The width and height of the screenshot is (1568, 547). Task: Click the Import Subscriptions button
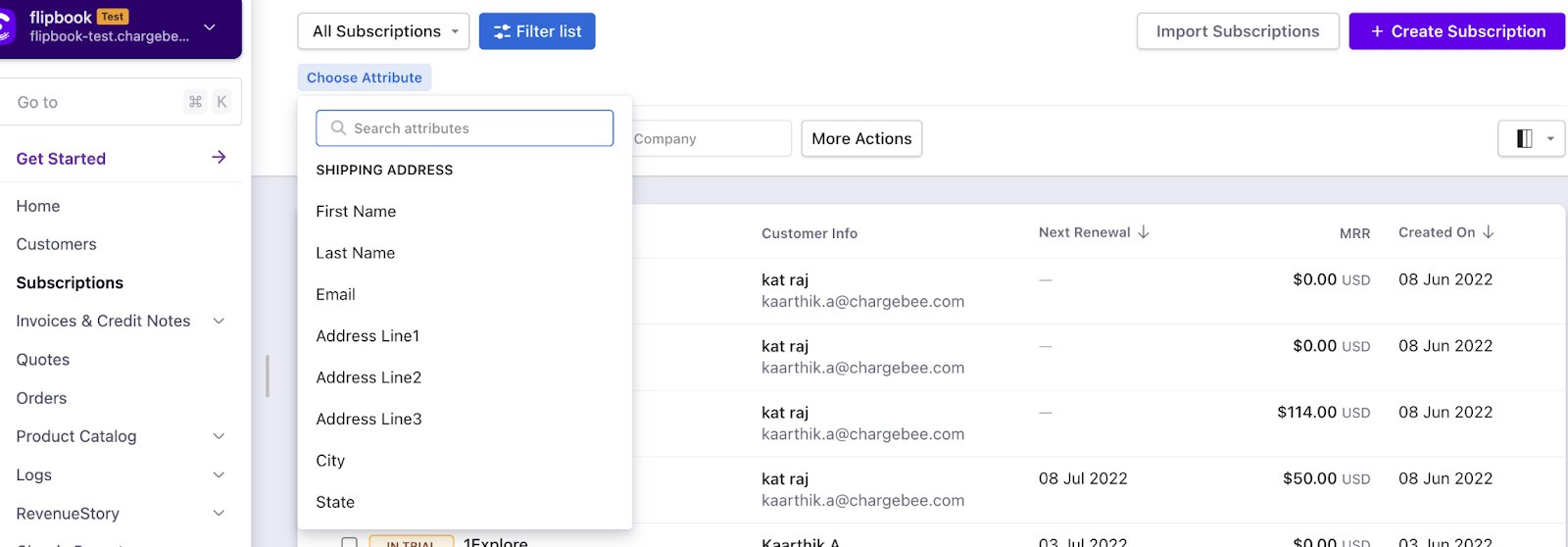[x=1237, y=31]
